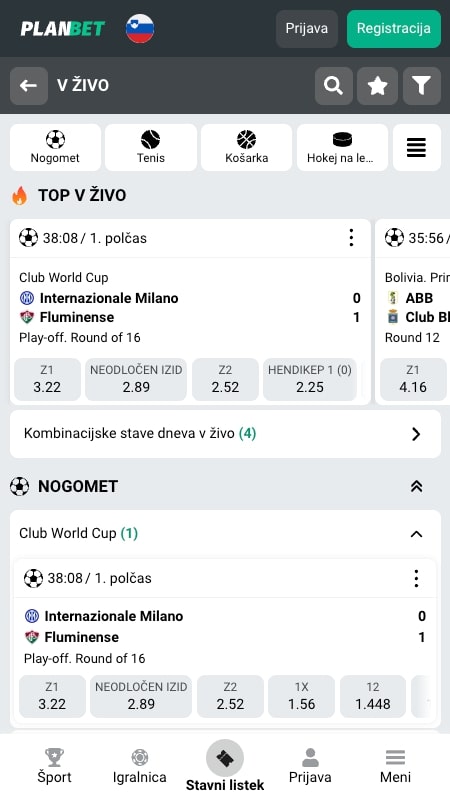Collapse the NOGOMET section with double chevron

click(416, 486)
